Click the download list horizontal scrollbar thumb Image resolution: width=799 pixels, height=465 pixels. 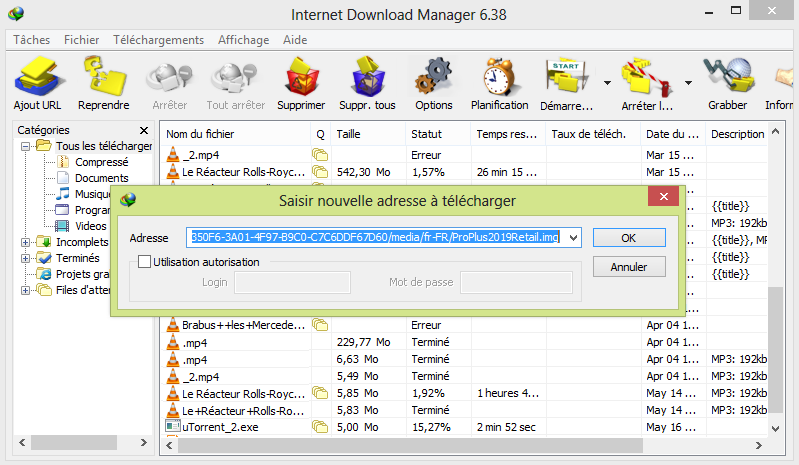(410, 445)
